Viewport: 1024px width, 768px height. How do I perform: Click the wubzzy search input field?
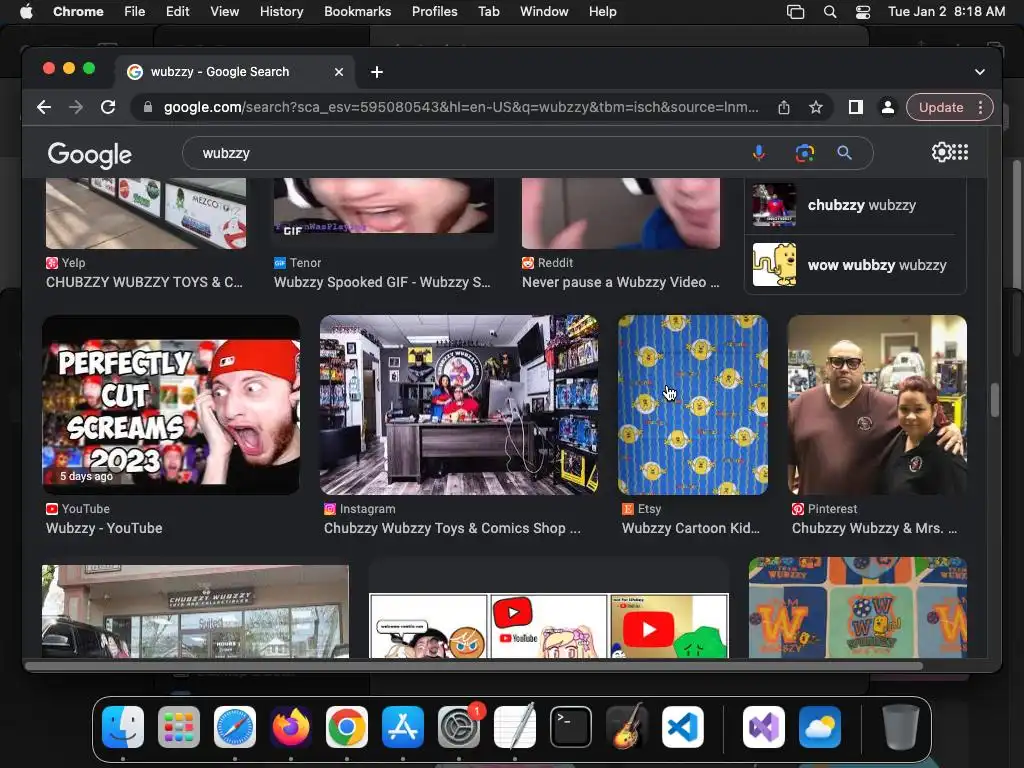pos(470,153)
